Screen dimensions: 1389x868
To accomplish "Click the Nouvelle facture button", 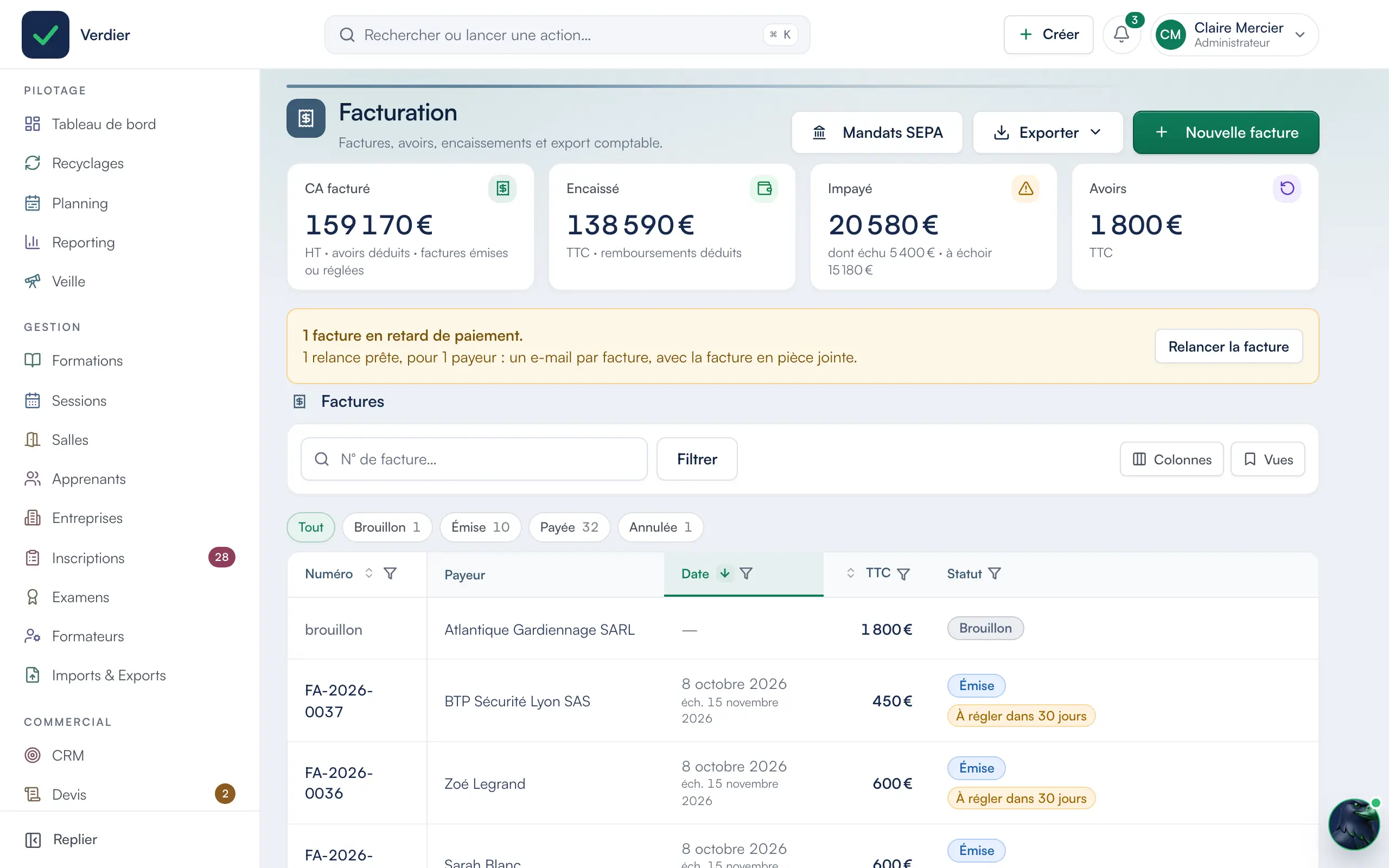I will [x=1226, y=132].
